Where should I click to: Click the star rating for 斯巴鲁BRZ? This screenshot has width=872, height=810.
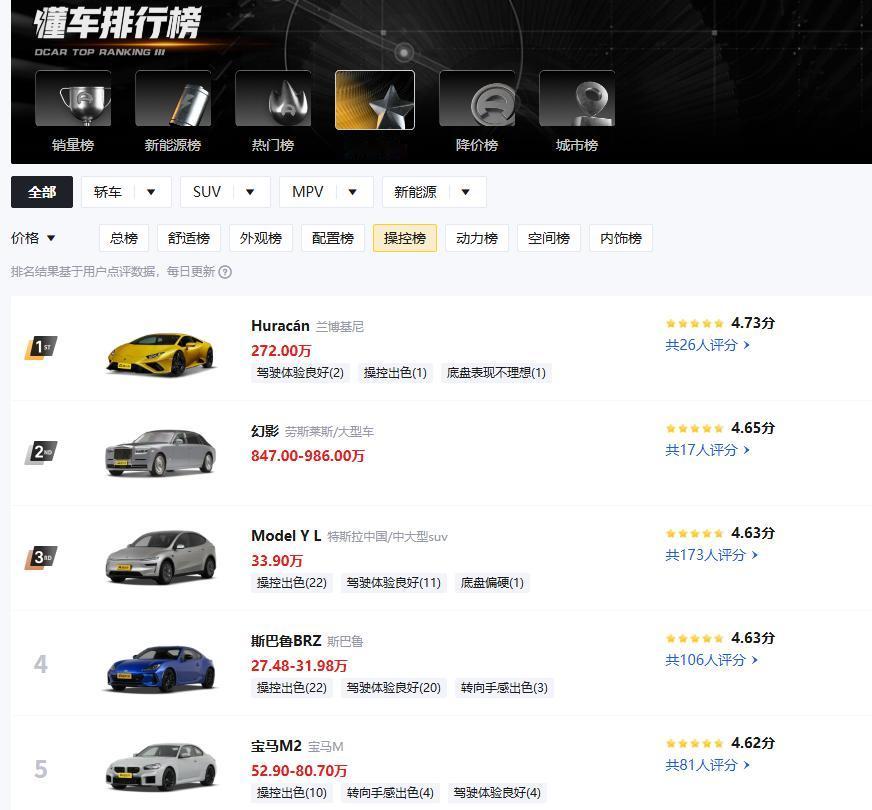click(695, 638)
